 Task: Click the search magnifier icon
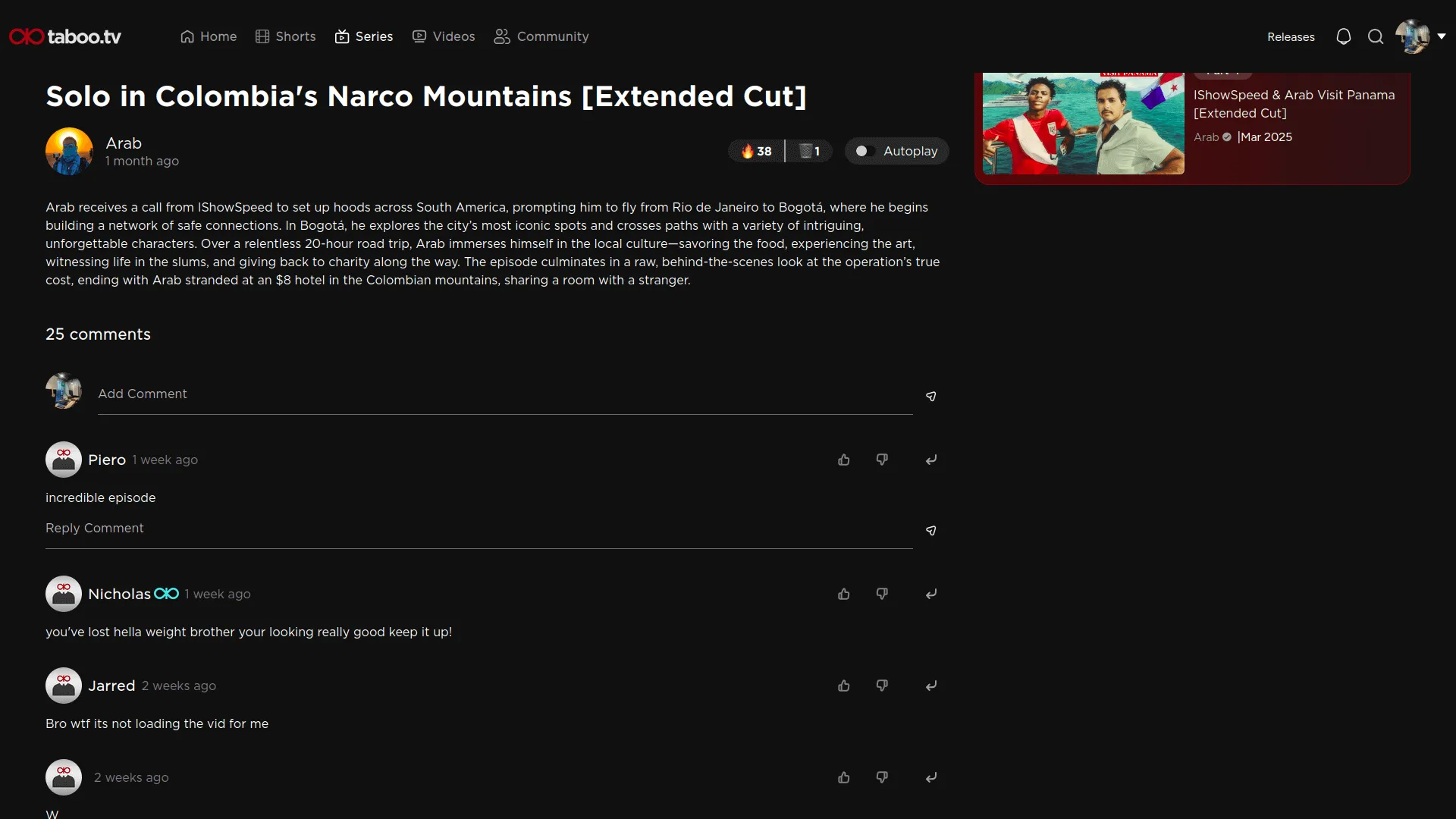click(x=1375, y=36)
